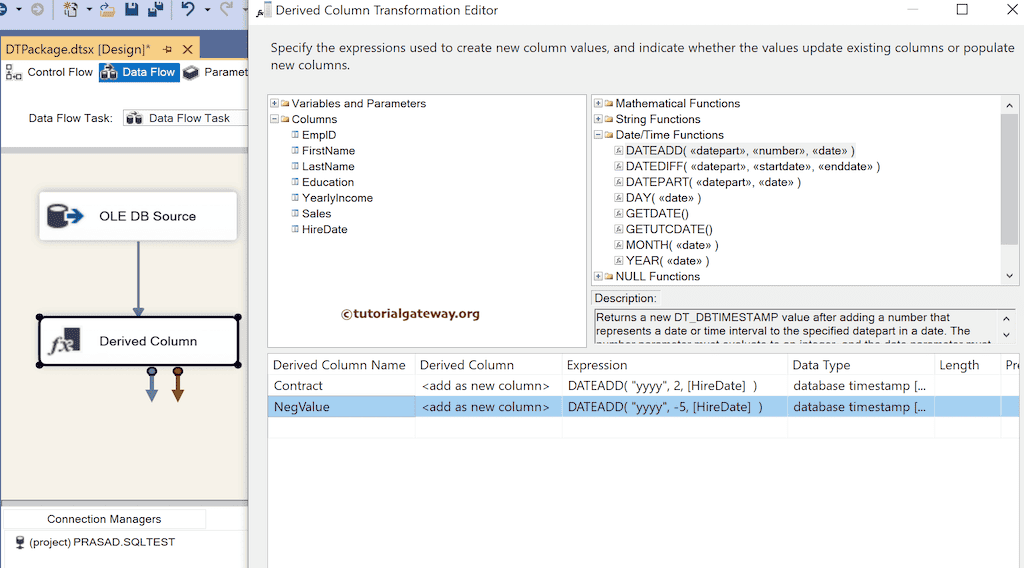Select the HireDate column

click(x=325, y=229)
